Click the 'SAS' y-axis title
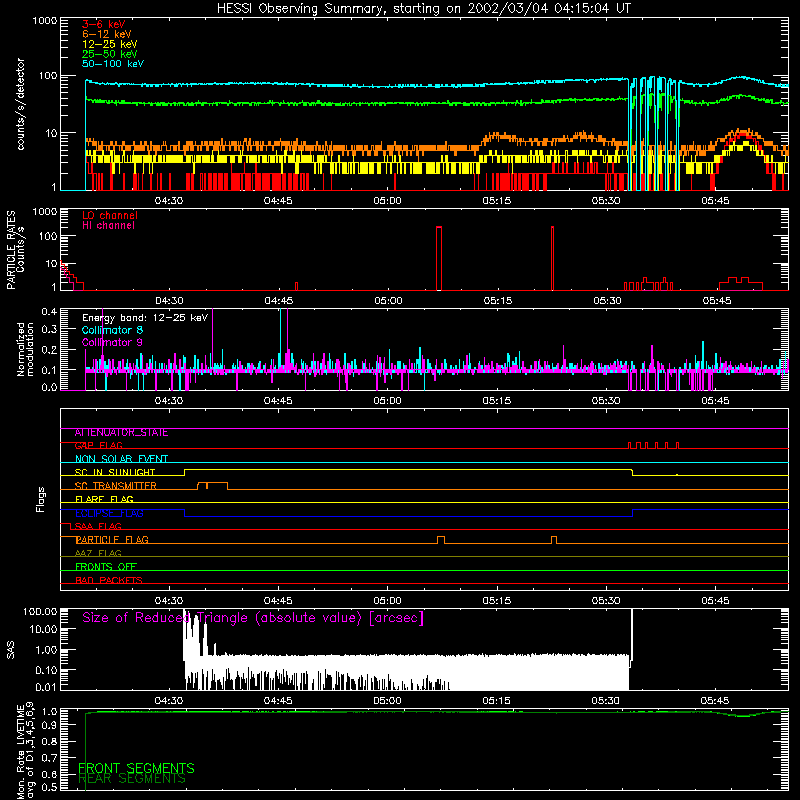Image resolution: width=800 pixels, height=800 pixels. 11,650
